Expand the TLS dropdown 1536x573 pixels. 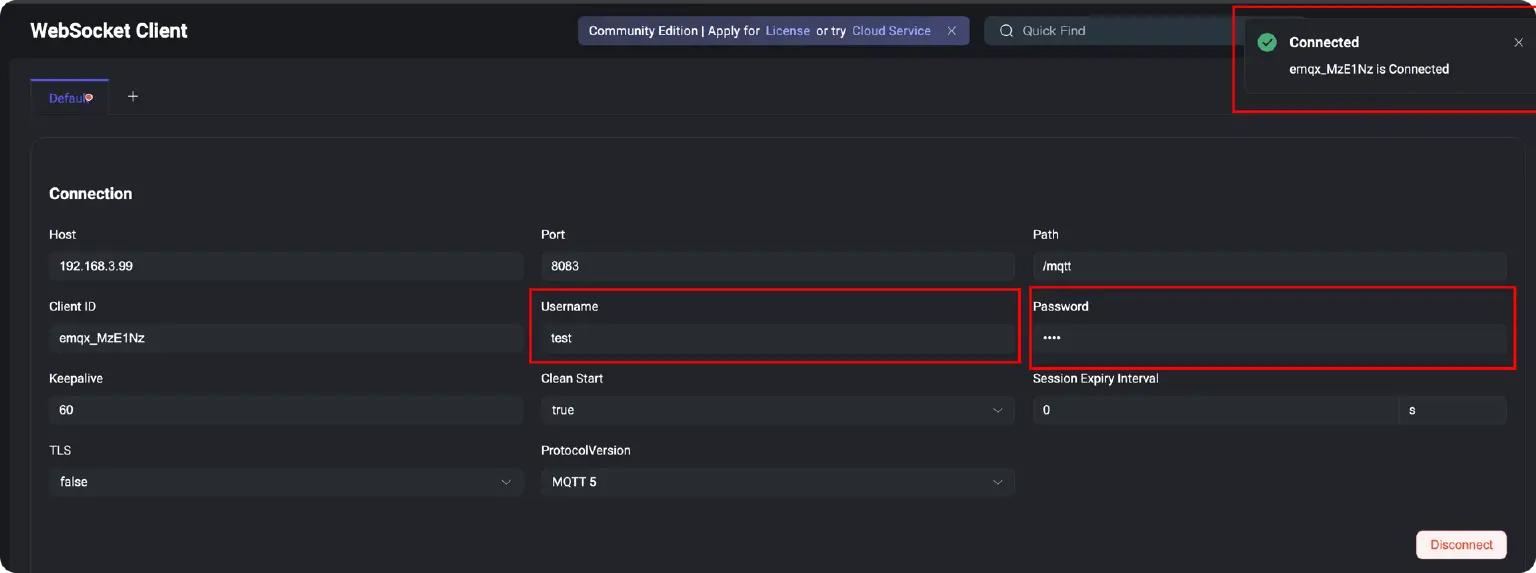(285, 482)
